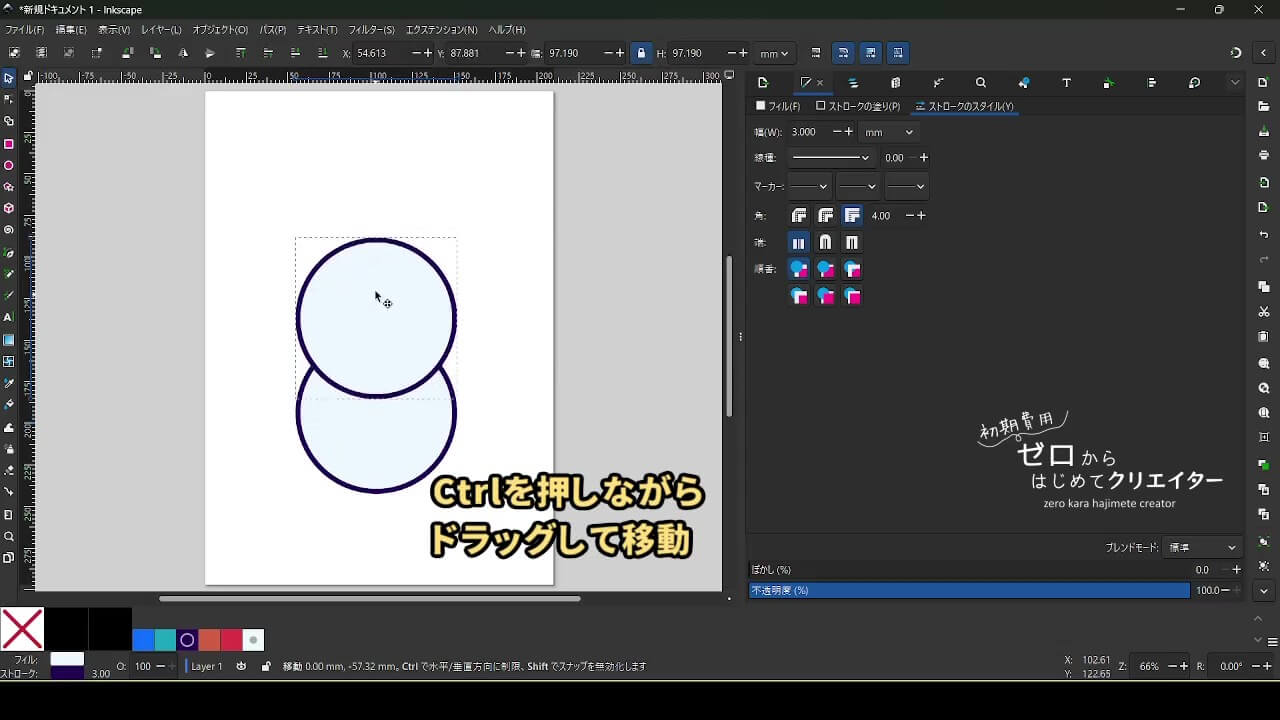The height and width of the screenshot is (720, 1280).
Task: Open the stroke width unit mm dropdown
Action: point(888,132)
